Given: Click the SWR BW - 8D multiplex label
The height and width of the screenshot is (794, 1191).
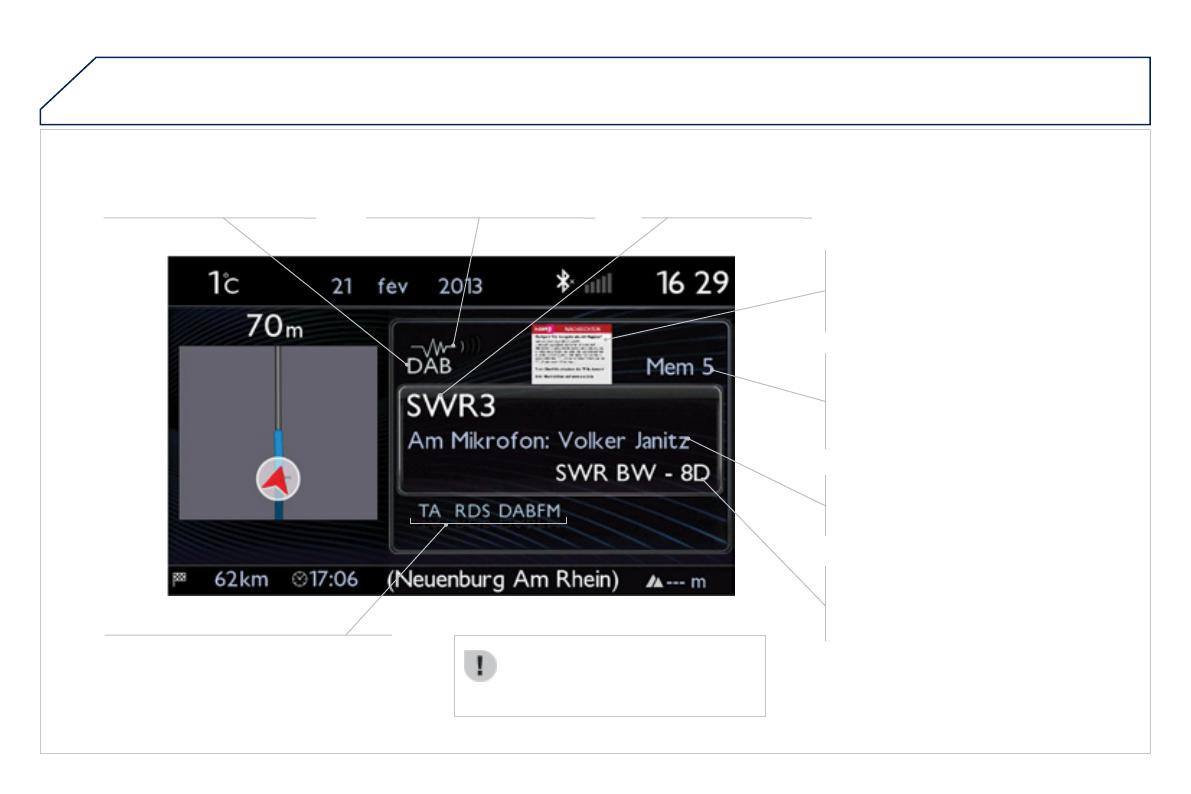Looking at the screenshot, I should point(631,472).
